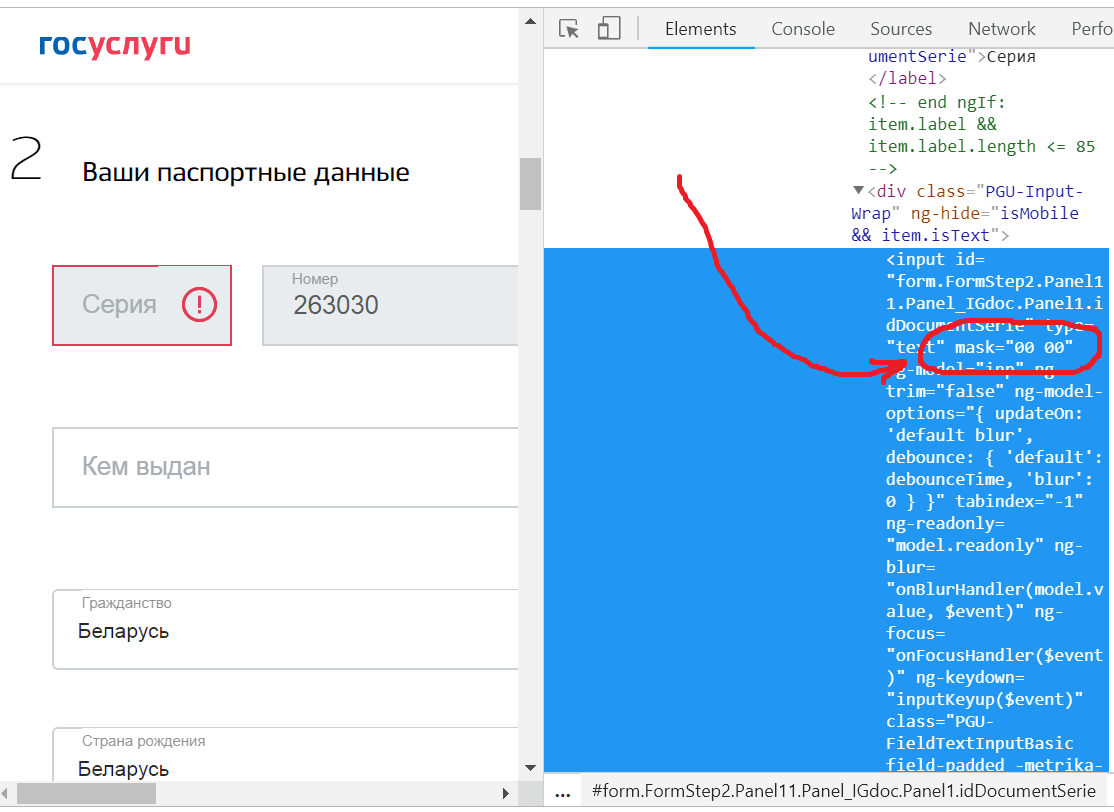Click the Серия input field
This screenshot has height=812, width=1114.
click(142, 305)
